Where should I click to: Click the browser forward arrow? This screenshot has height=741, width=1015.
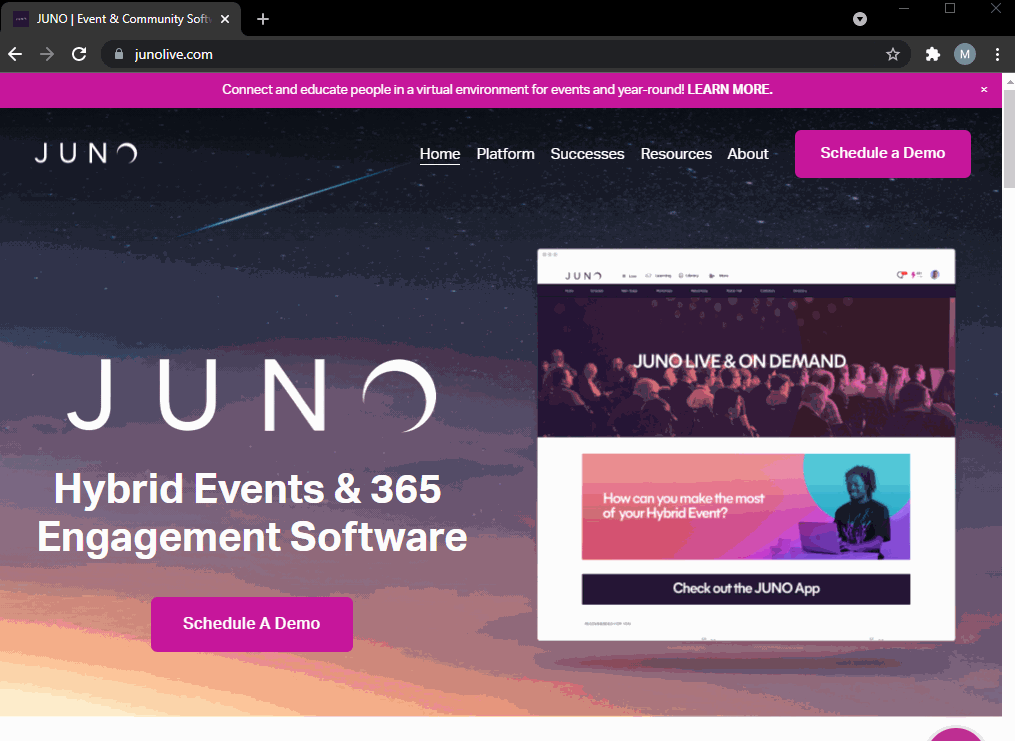(x=47, y=54)
